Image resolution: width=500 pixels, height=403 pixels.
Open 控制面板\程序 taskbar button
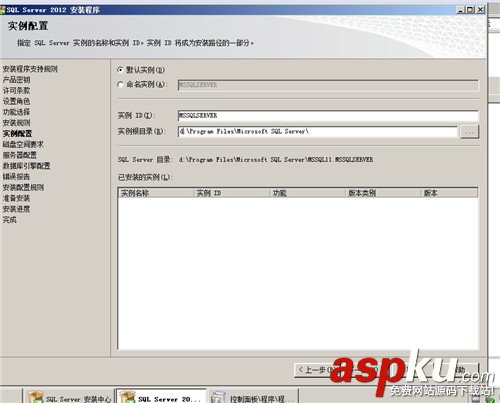(253, 397)
